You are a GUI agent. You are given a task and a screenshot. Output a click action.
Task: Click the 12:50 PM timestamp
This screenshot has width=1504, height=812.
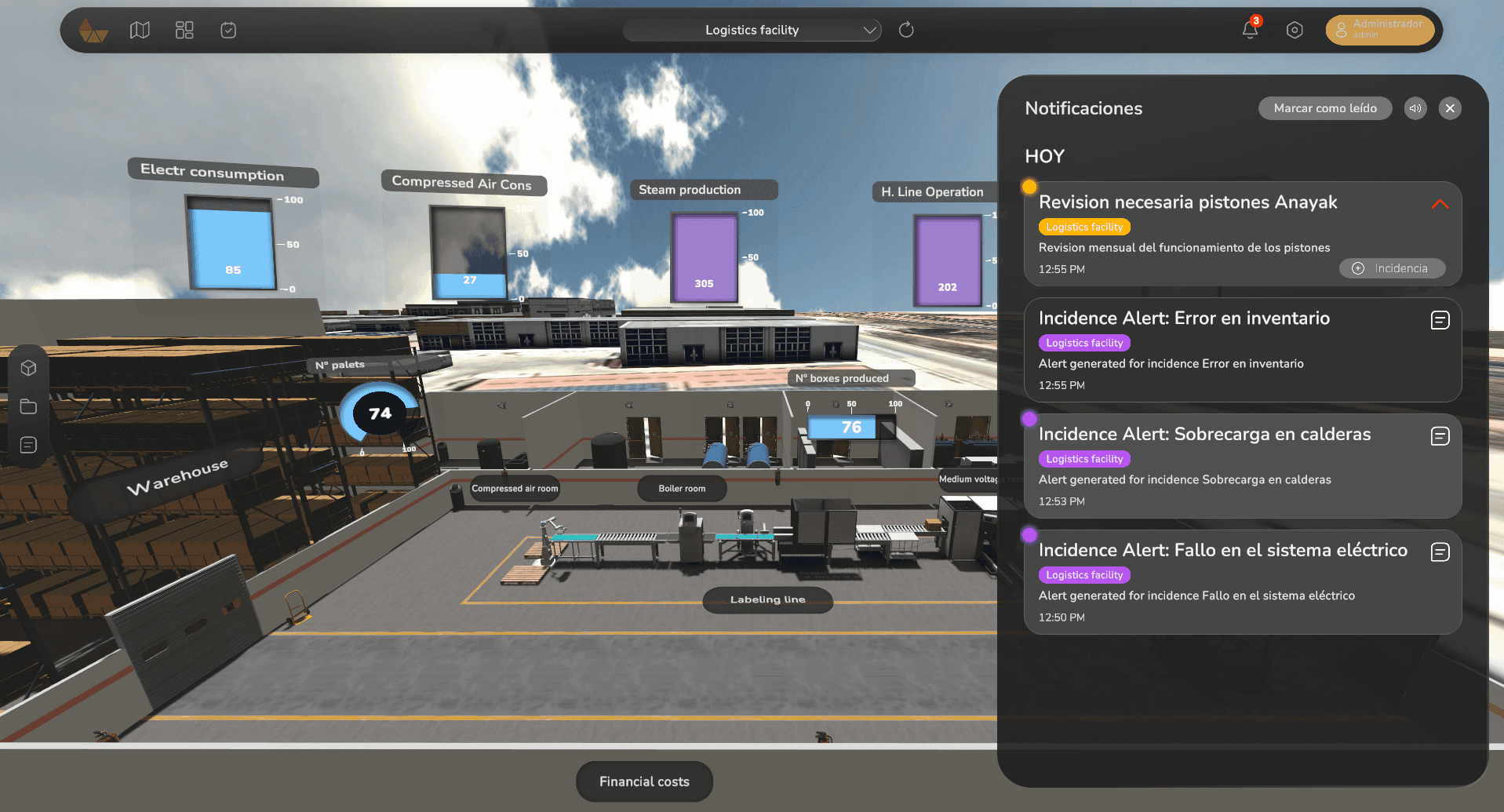pyautogui.click(x=1062, y=617)
